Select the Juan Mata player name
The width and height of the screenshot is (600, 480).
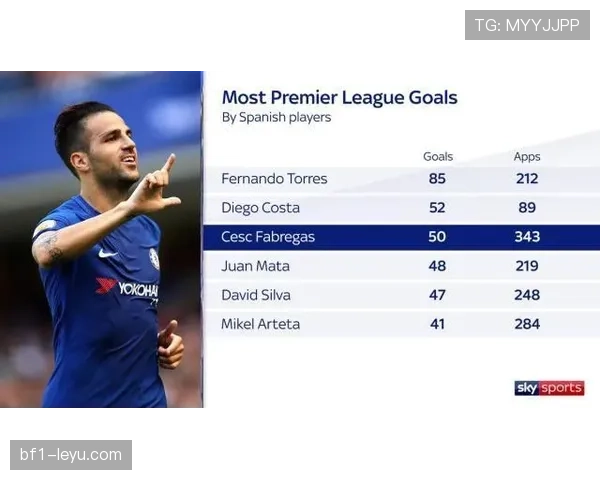point(255,266)
